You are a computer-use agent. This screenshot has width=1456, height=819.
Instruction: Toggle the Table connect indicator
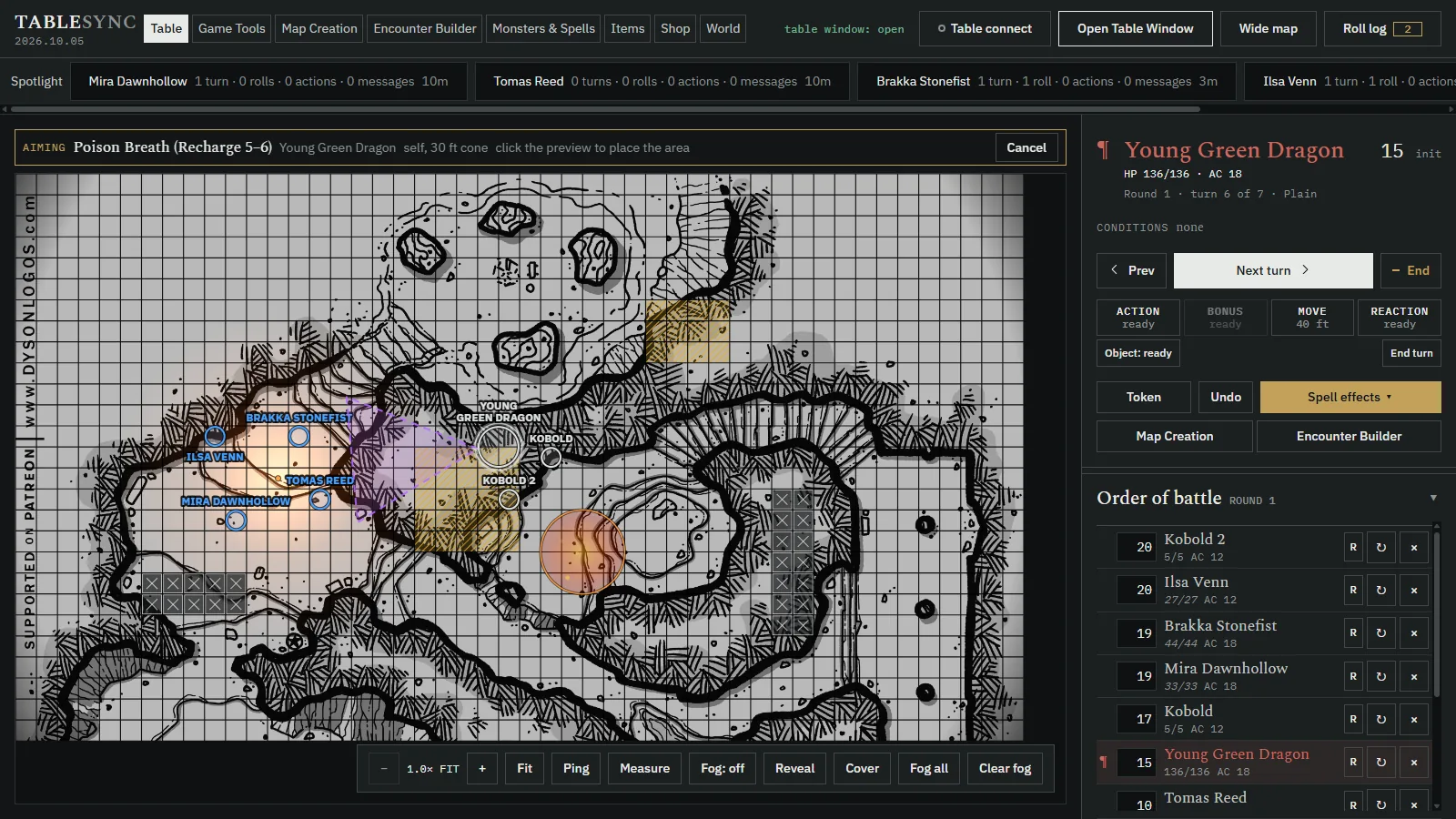point(985,28)
